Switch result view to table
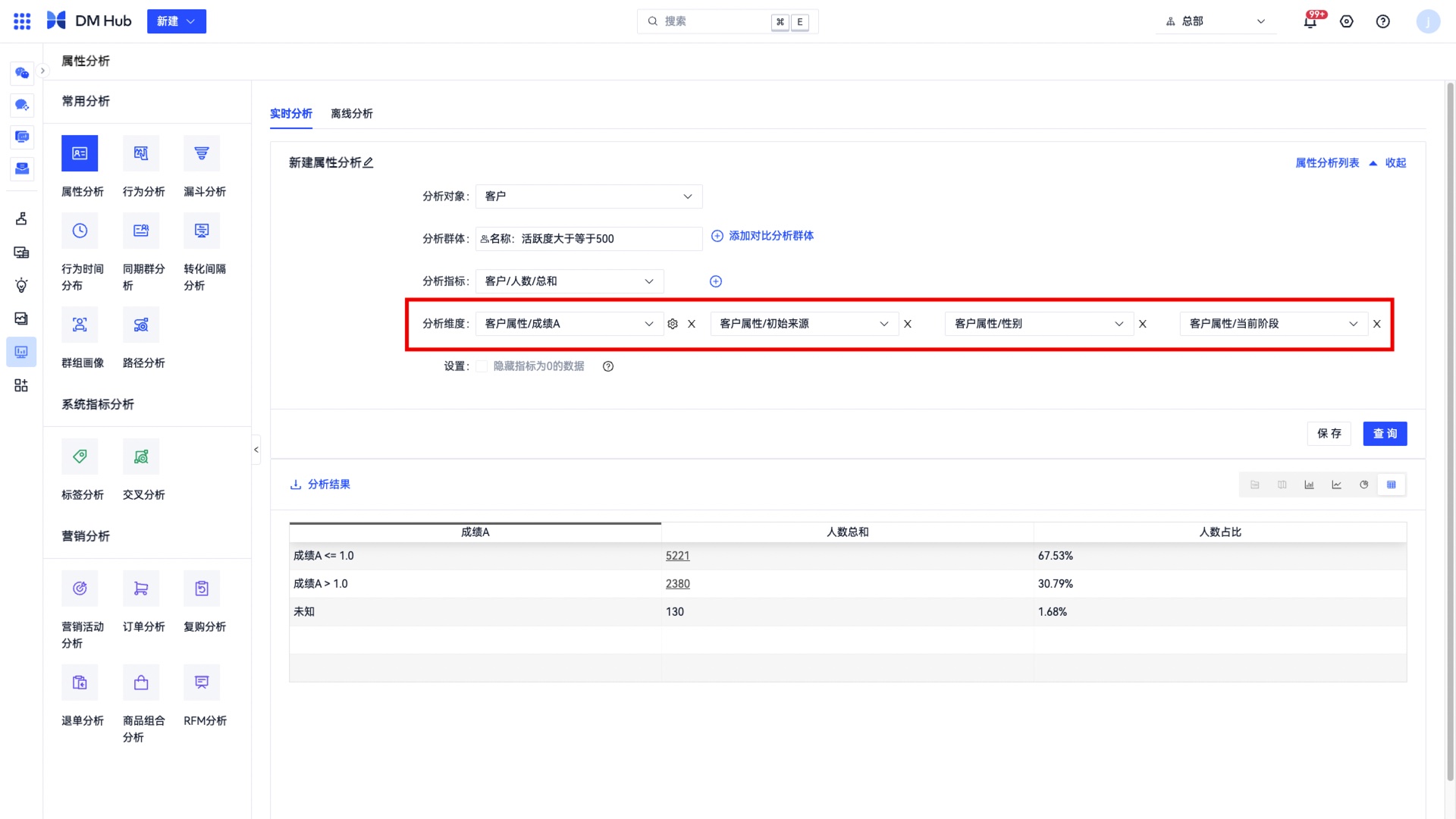1456x819 pixels. coord(1392,485)
